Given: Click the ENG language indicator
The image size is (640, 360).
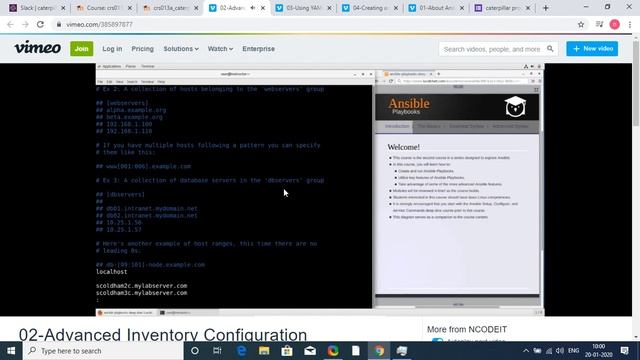Looking at the screenshot, I should point(573,351).
